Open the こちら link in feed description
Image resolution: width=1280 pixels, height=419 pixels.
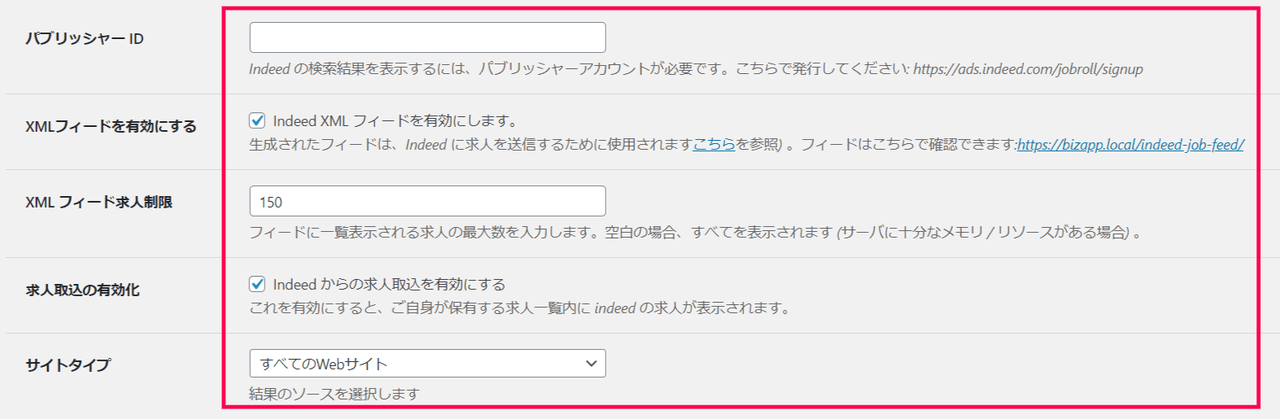tap(715, 145)
